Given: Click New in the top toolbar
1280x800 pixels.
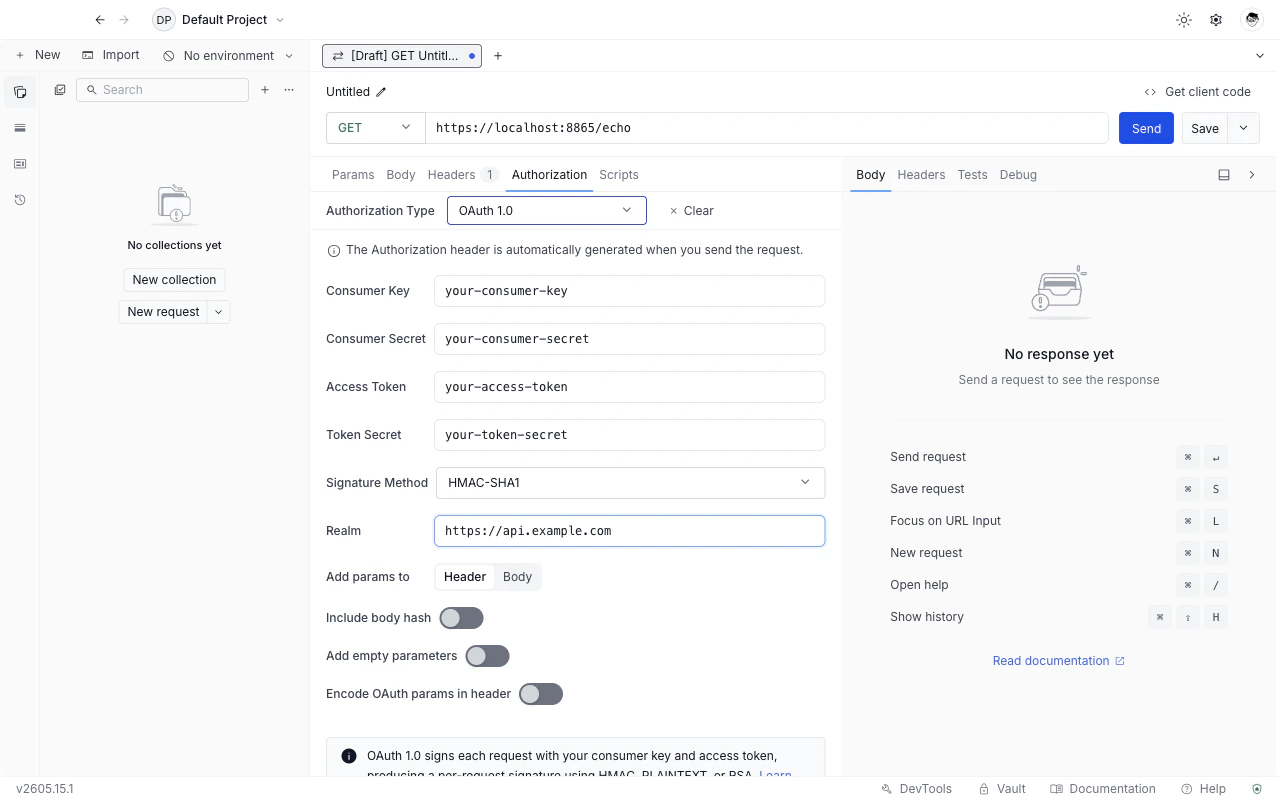Looking at the screenshot, I should [x=38, y=55].
